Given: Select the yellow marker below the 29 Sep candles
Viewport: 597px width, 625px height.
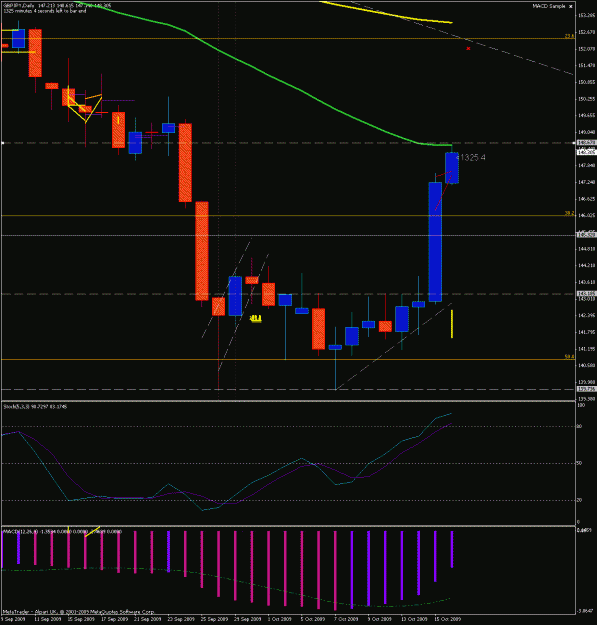Looking at the screenshot, I should point(255,318).
